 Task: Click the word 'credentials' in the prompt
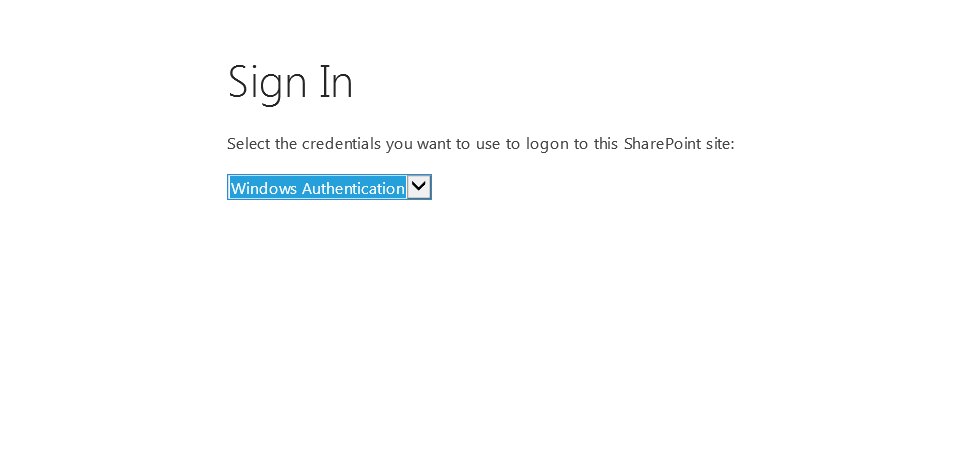tap(342, 144)
